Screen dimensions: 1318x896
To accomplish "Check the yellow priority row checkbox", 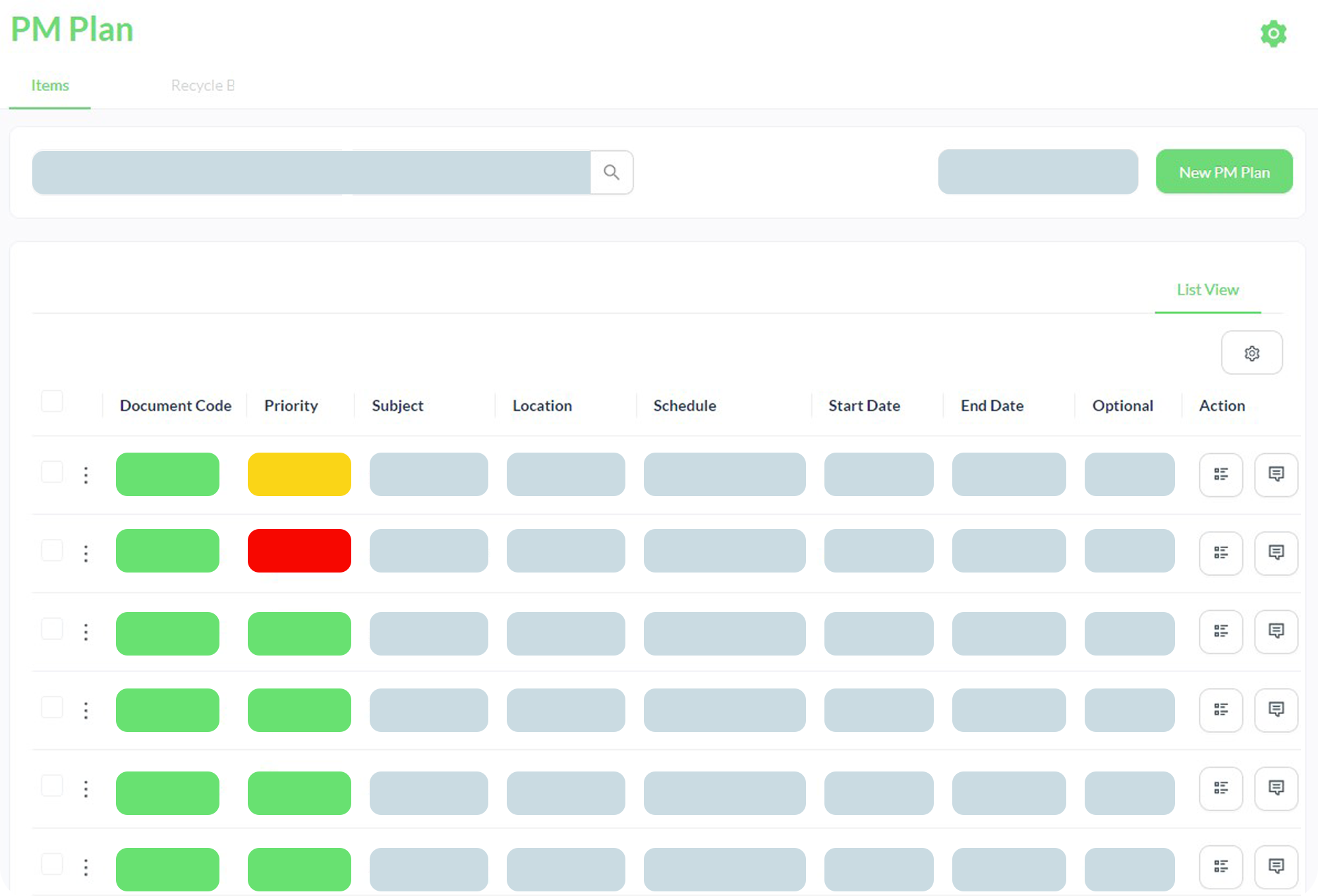I will pos(52,472).
